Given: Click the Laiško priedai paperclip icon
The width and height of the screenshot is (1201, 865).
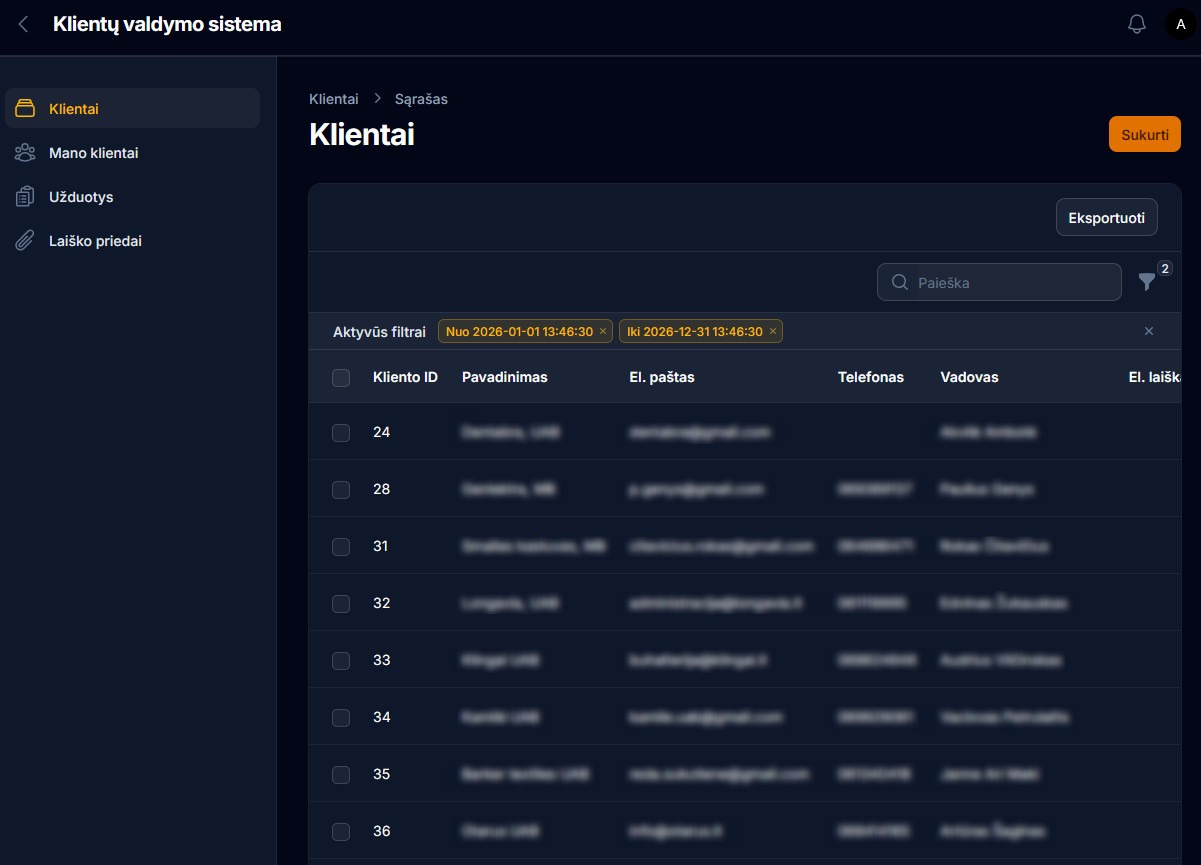Looking at the screenshot, I should [26, 241].
